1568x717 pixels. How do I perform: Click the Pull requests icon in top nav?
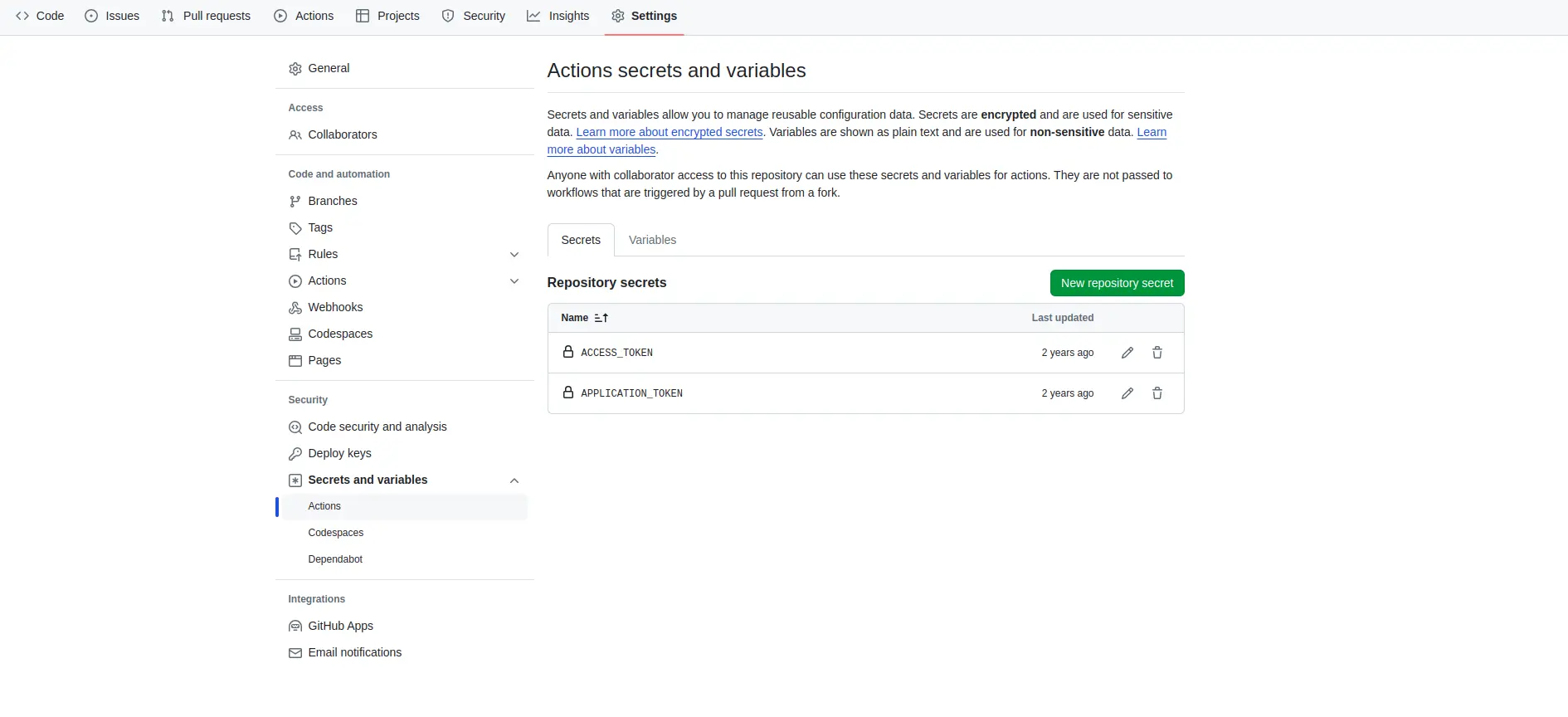pos(168,16)
